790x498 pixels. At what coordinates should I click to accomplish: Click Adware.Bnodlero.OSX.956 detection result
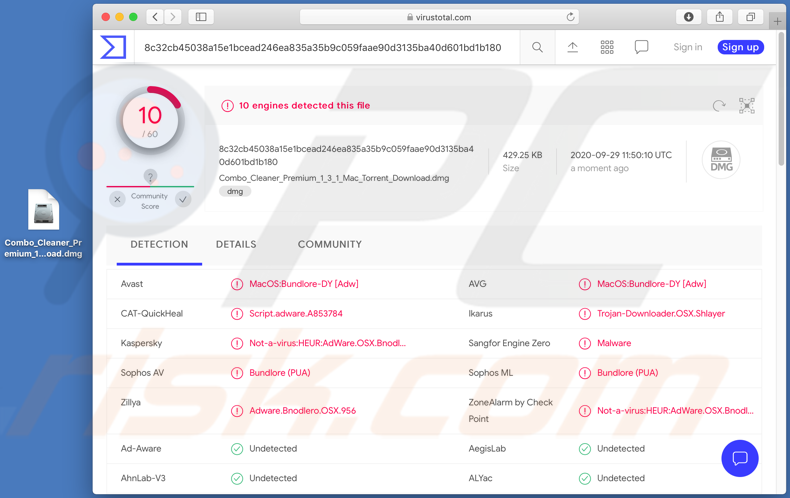(302, 411)
